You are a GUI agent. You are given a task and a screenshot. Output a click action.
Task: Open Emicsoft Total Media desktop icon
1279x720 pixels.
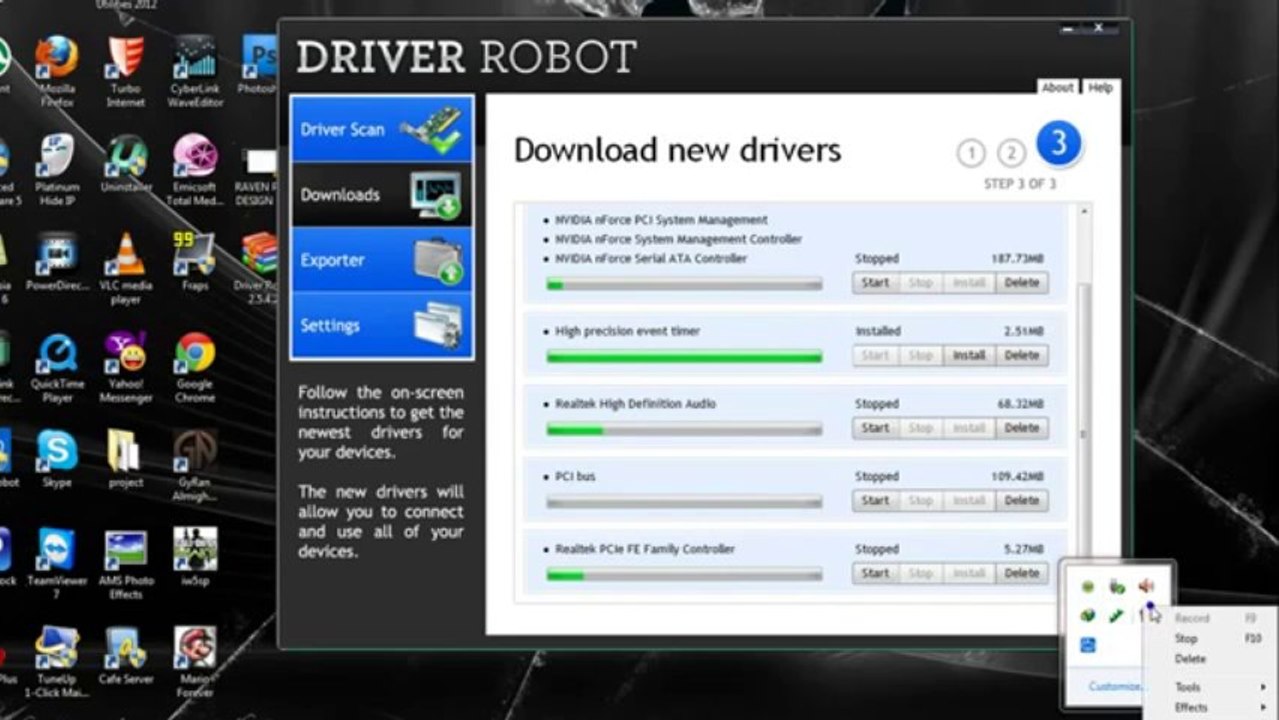point(195,169)
